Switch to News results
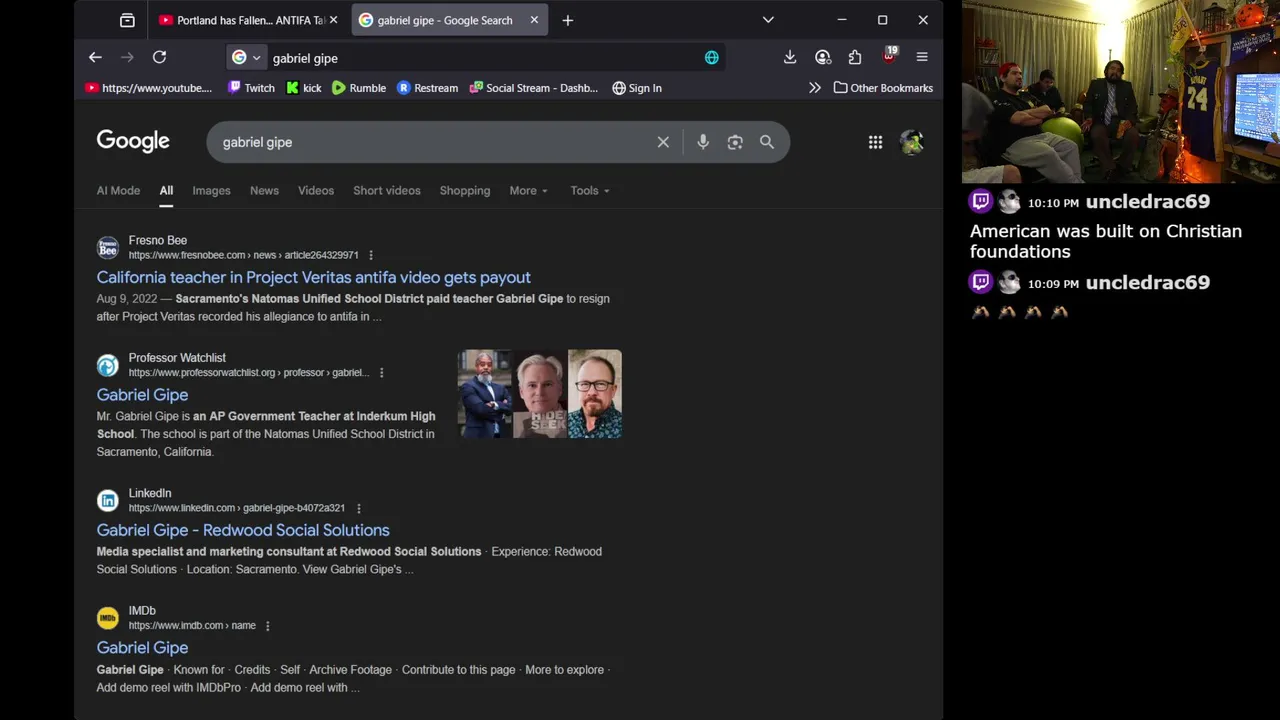This screenshot has width=1280, height=720. (264, 191)
